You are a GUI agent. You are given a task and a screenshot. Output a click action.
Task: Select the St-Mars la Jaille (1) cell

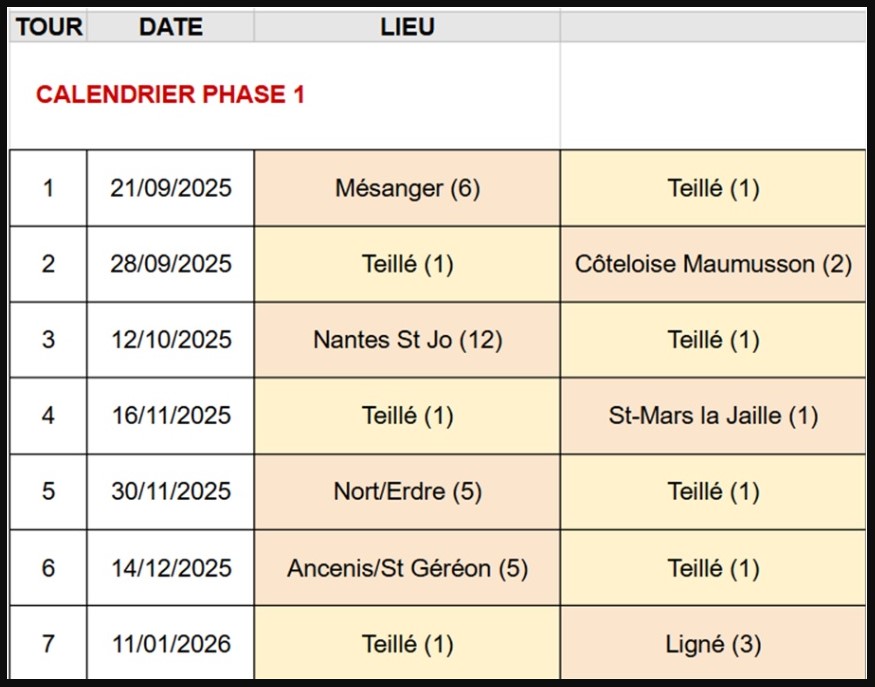click(x=713, y=416)
